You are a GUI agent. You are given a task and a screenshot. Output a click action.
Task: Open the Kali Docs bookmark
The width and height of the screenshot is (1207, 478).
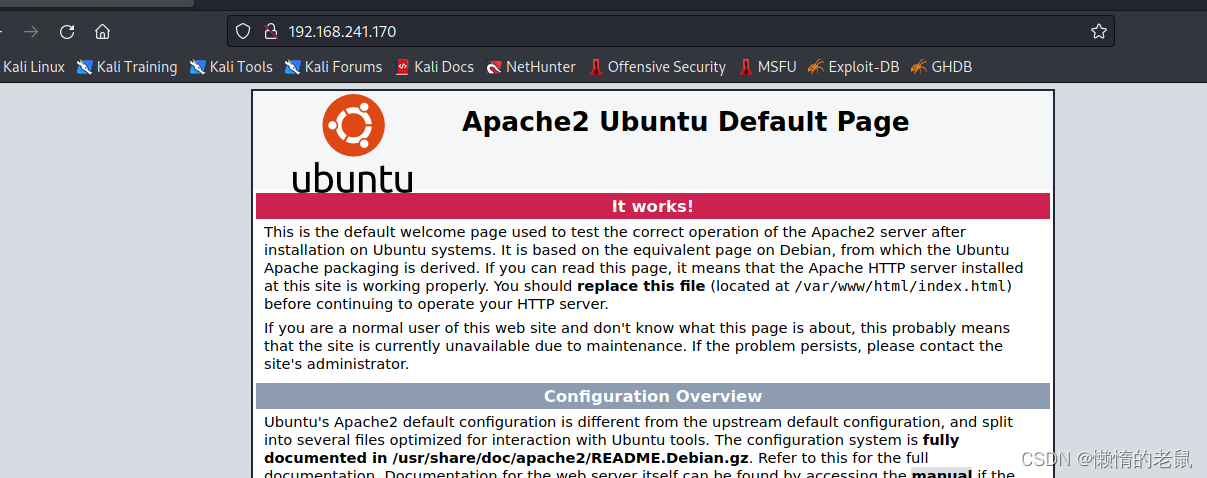pyautogui.click(x=434, y=67)
